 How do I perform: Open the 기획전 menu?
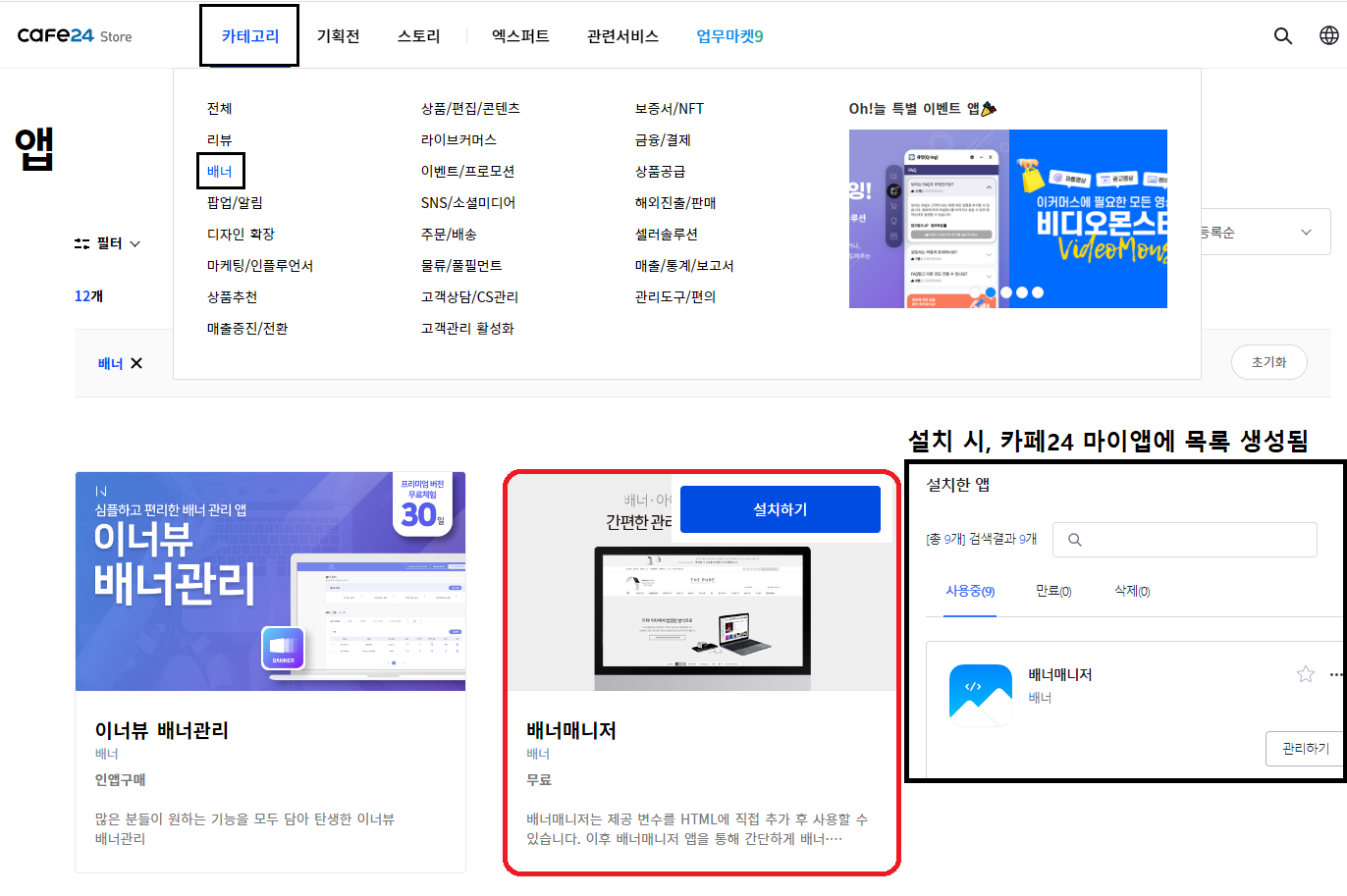tap(338, 36)
